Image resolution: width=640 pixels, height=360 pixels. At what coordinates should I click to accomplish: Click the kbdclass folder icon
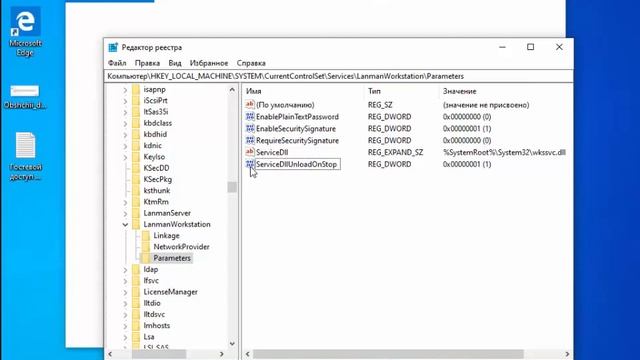point(136,123)
